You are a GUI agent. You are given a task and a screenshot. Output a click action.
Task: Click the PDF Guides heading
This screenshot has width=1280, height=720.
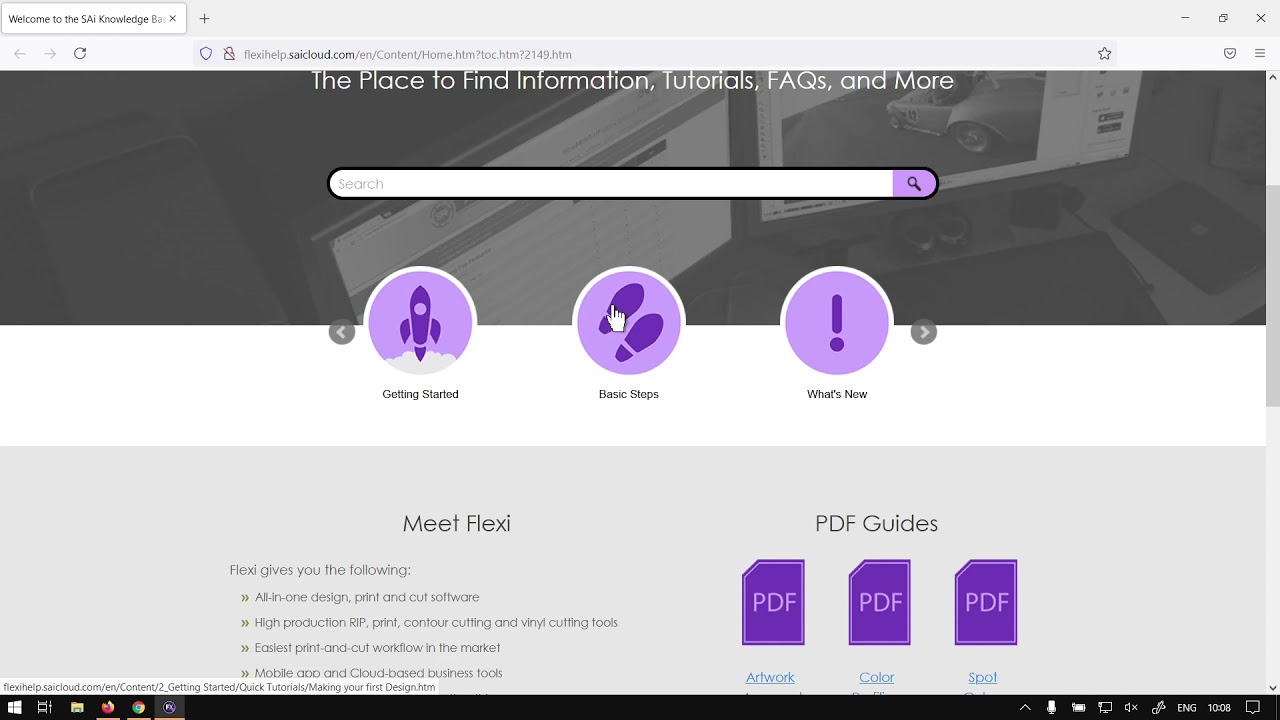pos(877,523)
